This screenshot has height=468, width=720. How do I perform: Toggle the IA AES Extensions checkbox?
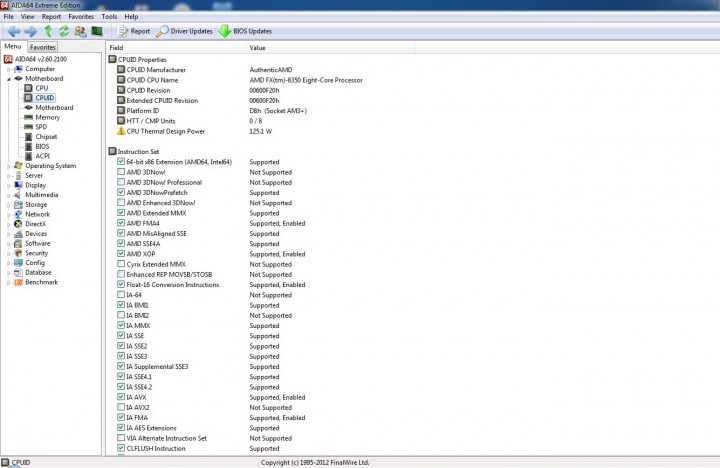pos(121,428)
